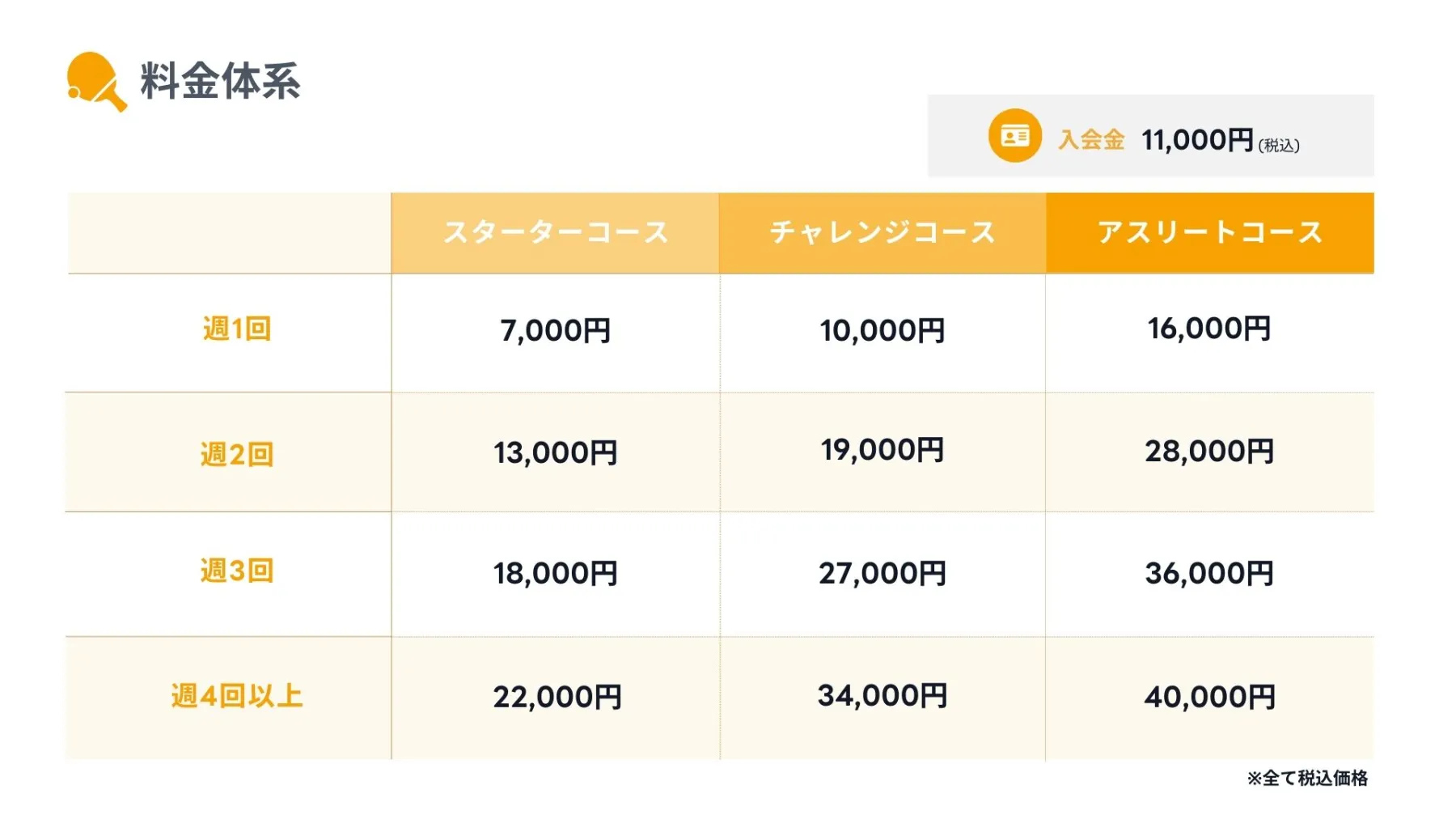Select the アスリートコース column header
The image size is (1456, 819).
(1209, 233)
